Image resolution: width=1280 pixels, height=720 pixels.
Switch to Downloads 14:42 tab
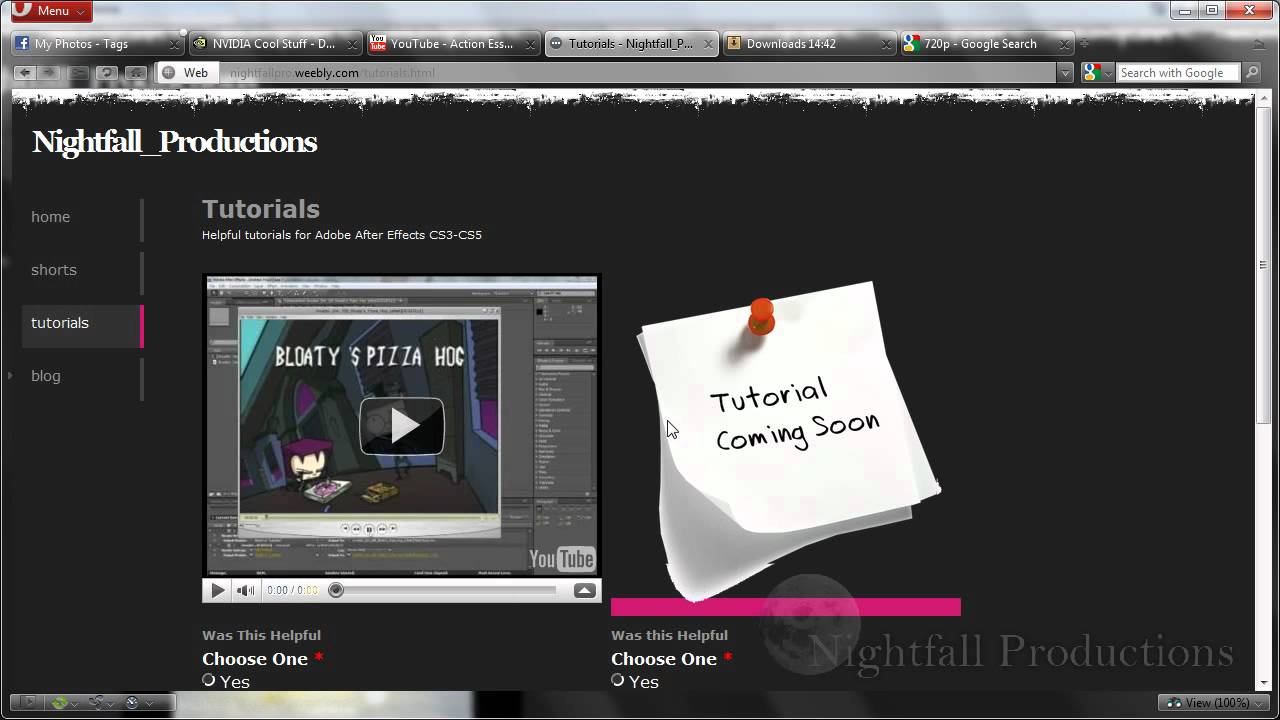(810, 44)
